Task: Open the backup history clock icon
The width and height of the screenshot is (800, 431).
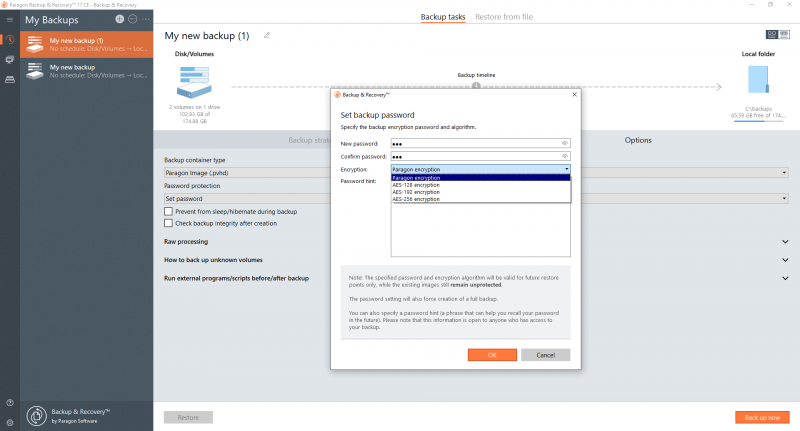Action: click(x=10, y=40)
